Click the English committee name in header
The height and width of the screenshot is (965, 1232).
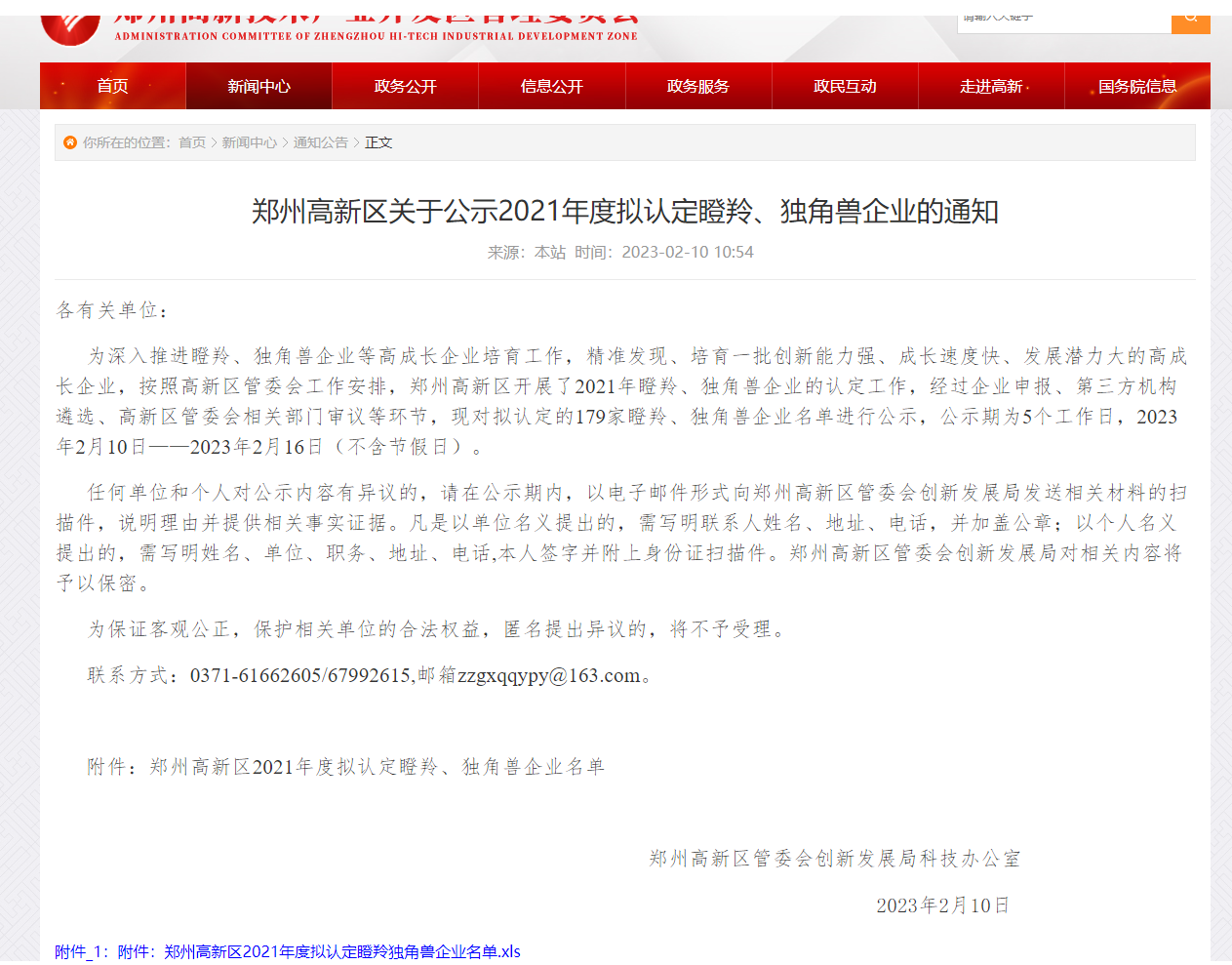click(376, 36)
